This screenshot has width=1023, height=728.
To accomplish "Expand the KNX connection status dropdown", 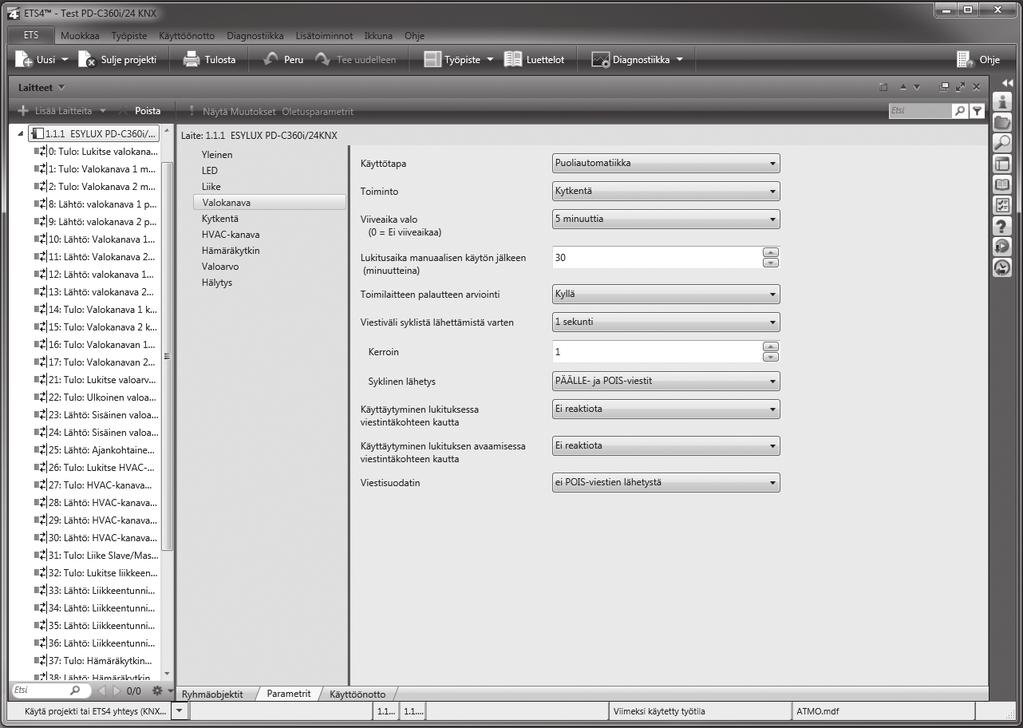I will 180,711.
